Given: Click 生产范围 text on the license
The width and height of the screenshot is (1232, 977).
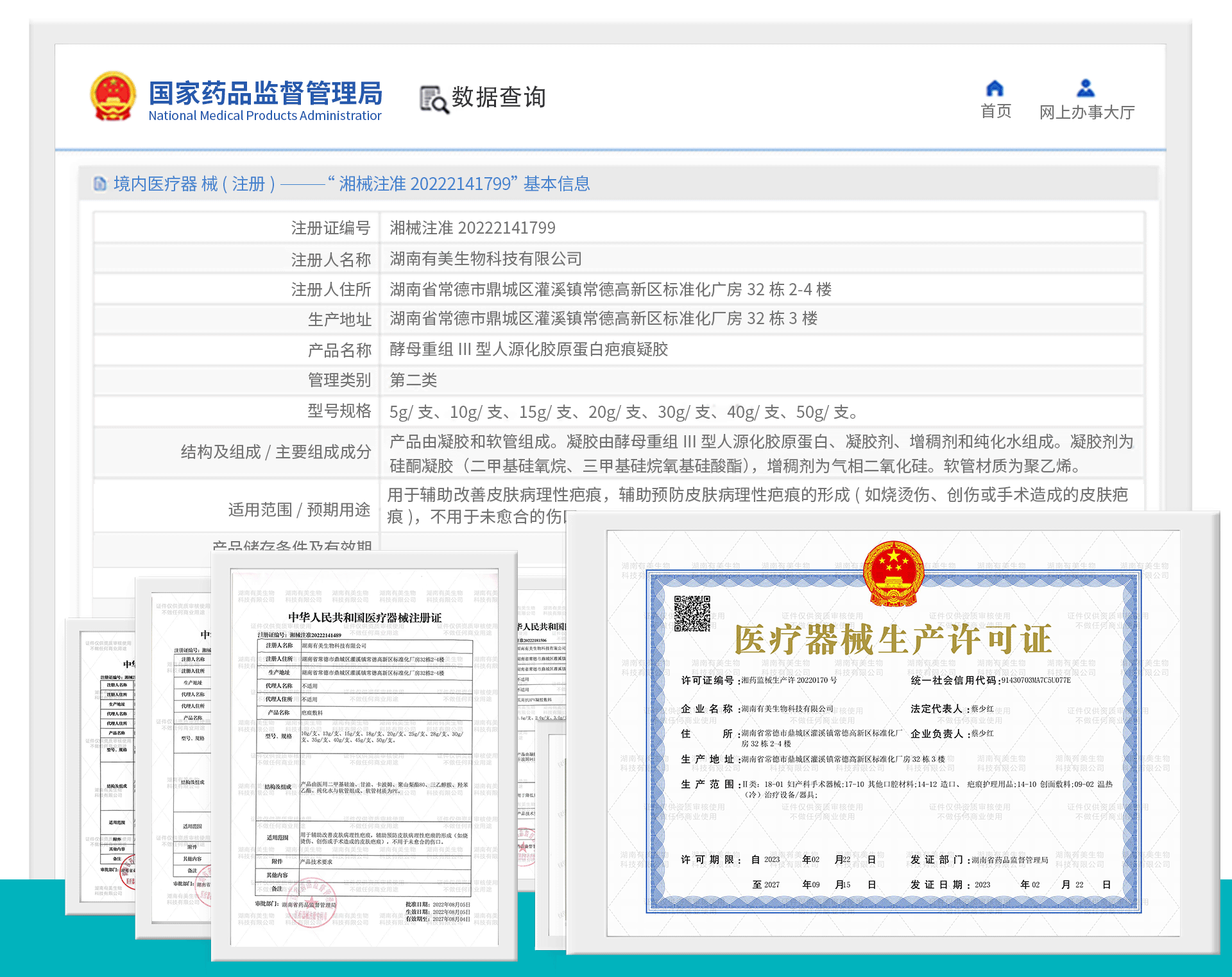Looking at the screenshot, I should point(897,790).
